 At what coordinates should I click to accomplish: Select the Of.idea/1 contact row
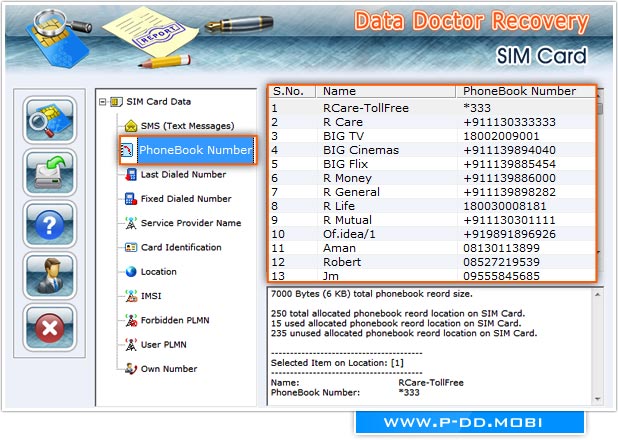click(432, 234)
